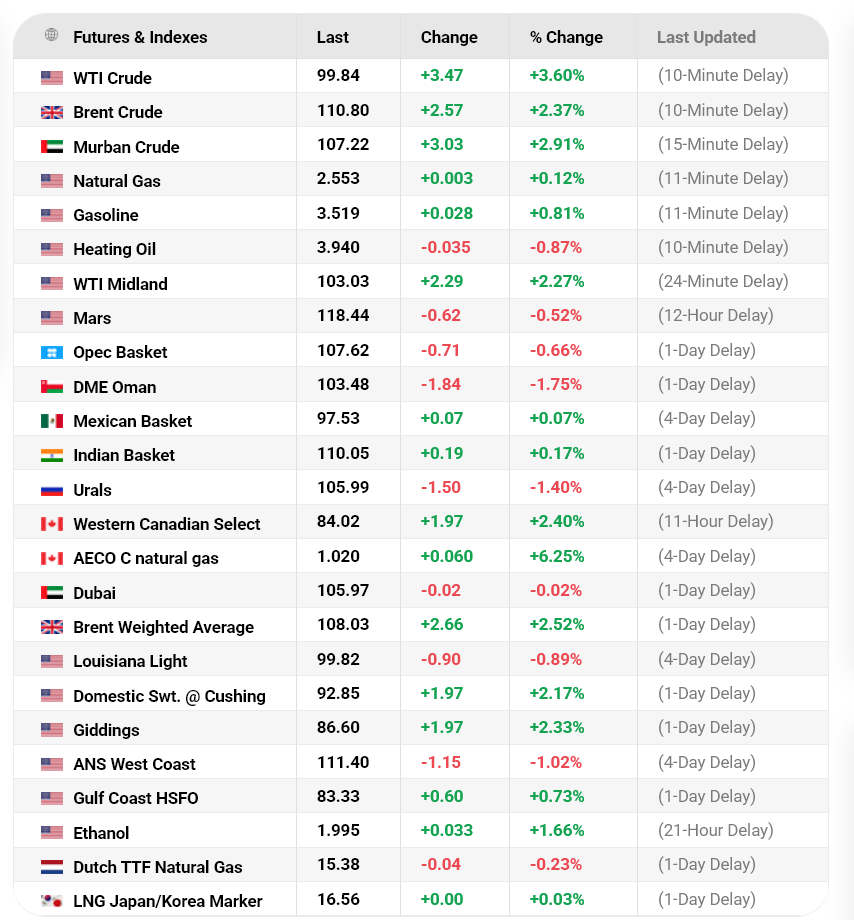The height and width of the screenshot is (920, 854).
Task: Click the Indian flag next to Indian Basket
Action: 52,453
